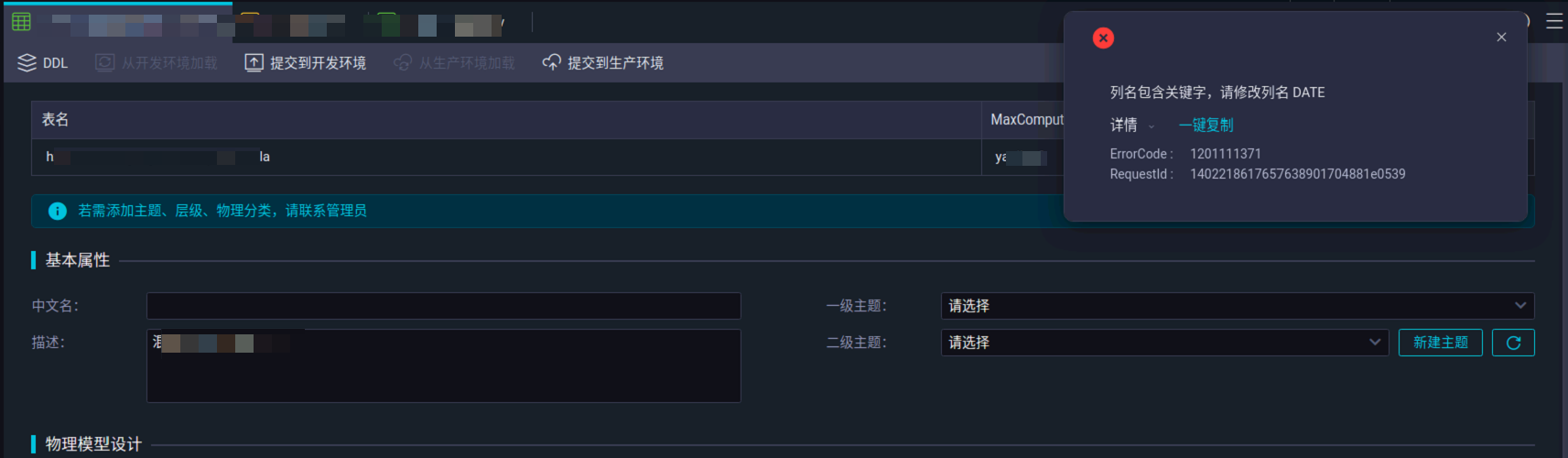The width and height of the screenshot is (1568, 458).
Task: Dismiss the error notification popup
Action: [x=1501, y=38]
